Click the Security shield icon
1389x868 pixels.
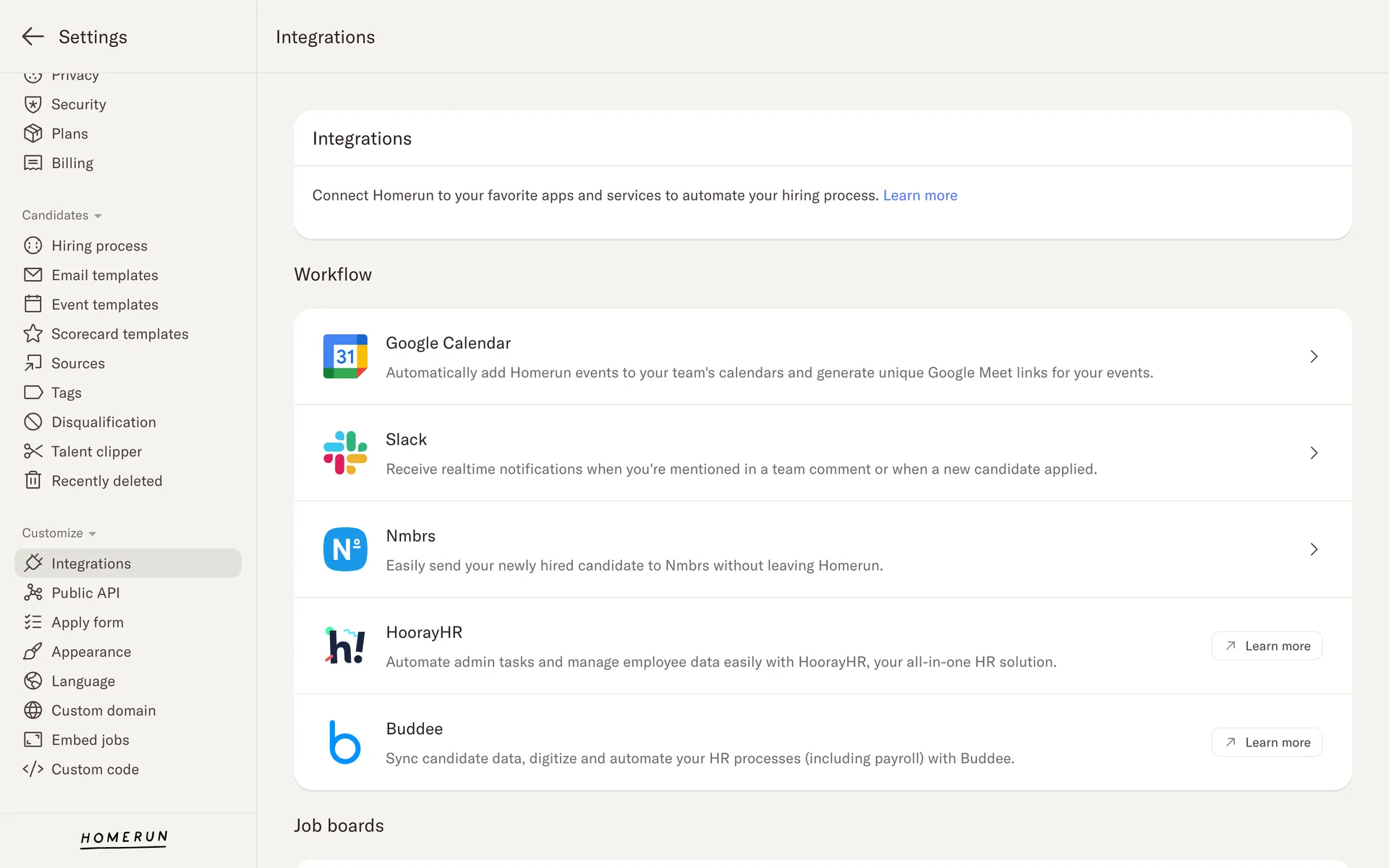[x=33, y=104]
